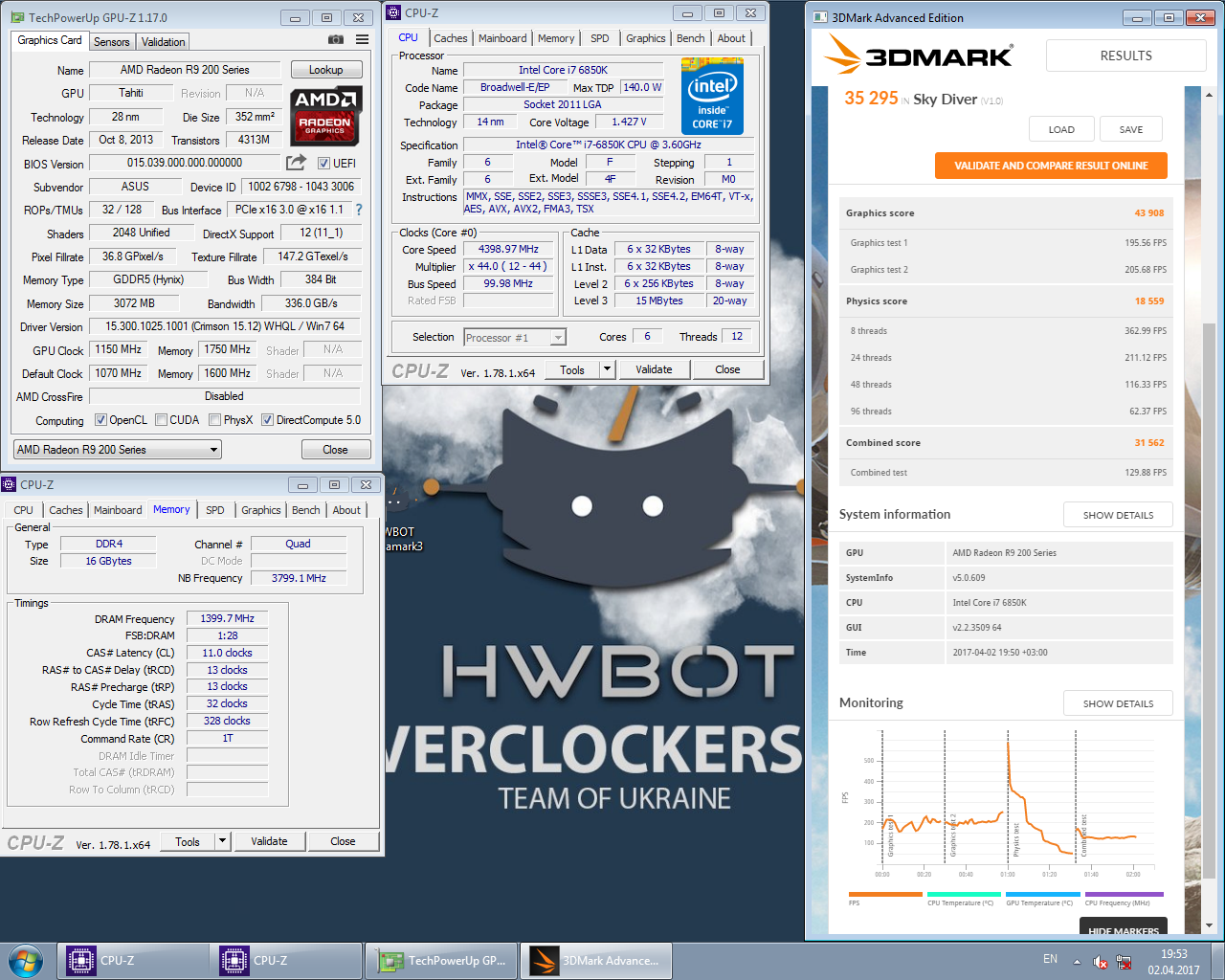Click the Windows Start orb

point(26,960)
